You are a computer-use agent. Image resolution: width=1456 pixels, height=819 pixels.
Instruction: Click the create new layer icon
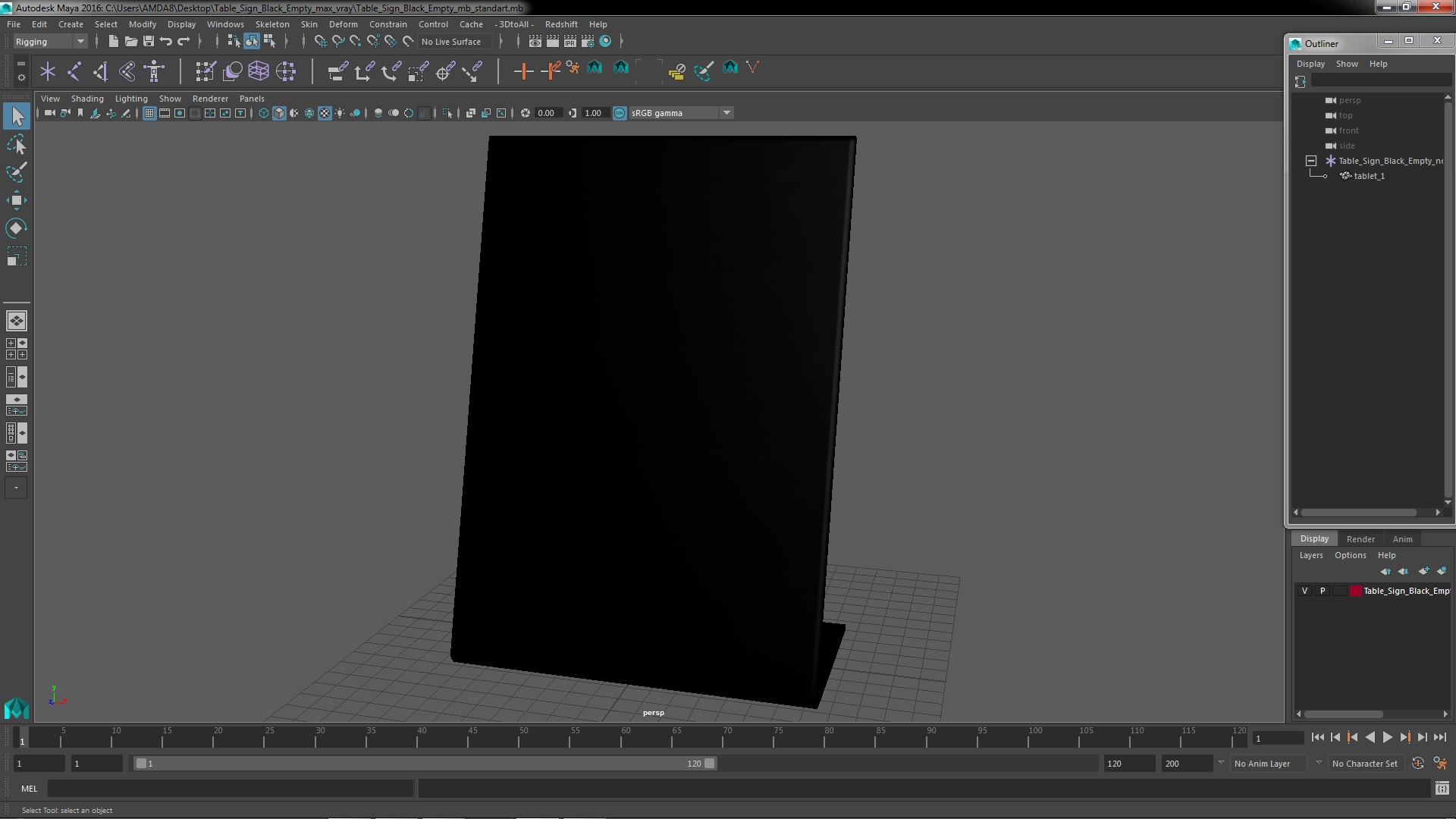click(x=1423, y=571)
